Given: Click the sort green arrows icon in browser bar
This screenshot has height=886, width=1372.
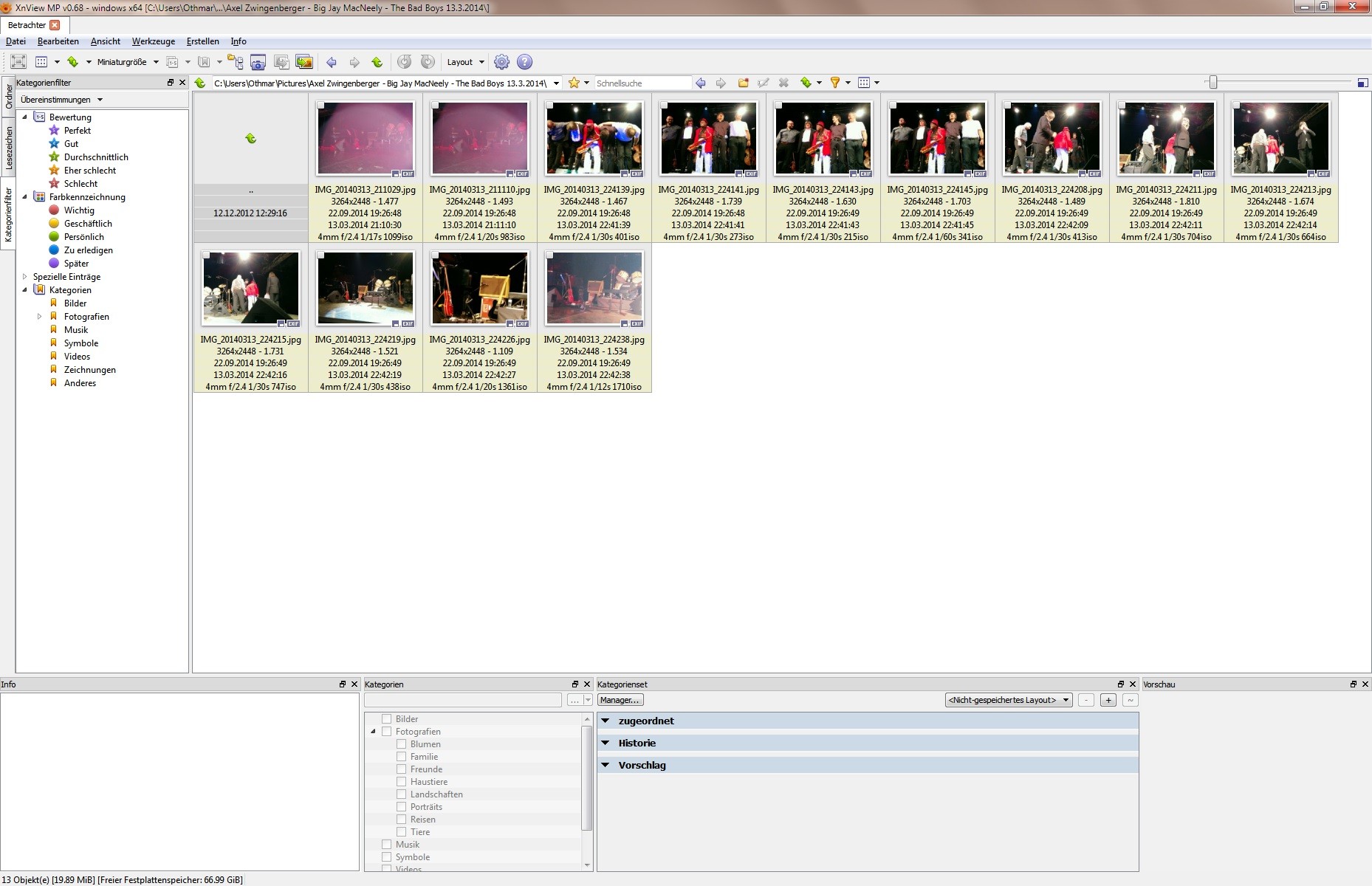Looking at the screenshot, I should click(806, 83).
